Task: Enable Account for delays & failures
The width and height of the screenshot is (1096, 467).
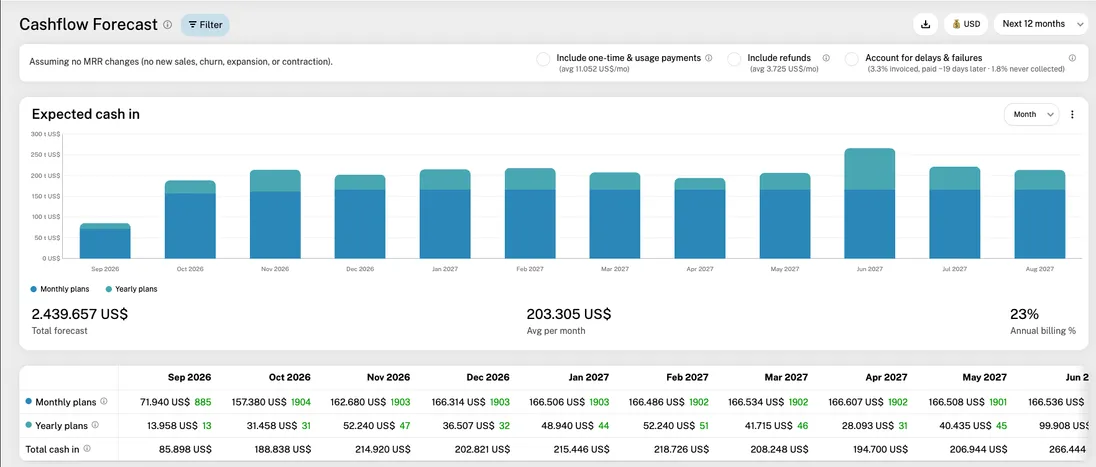Action: [x=852, y=59]
